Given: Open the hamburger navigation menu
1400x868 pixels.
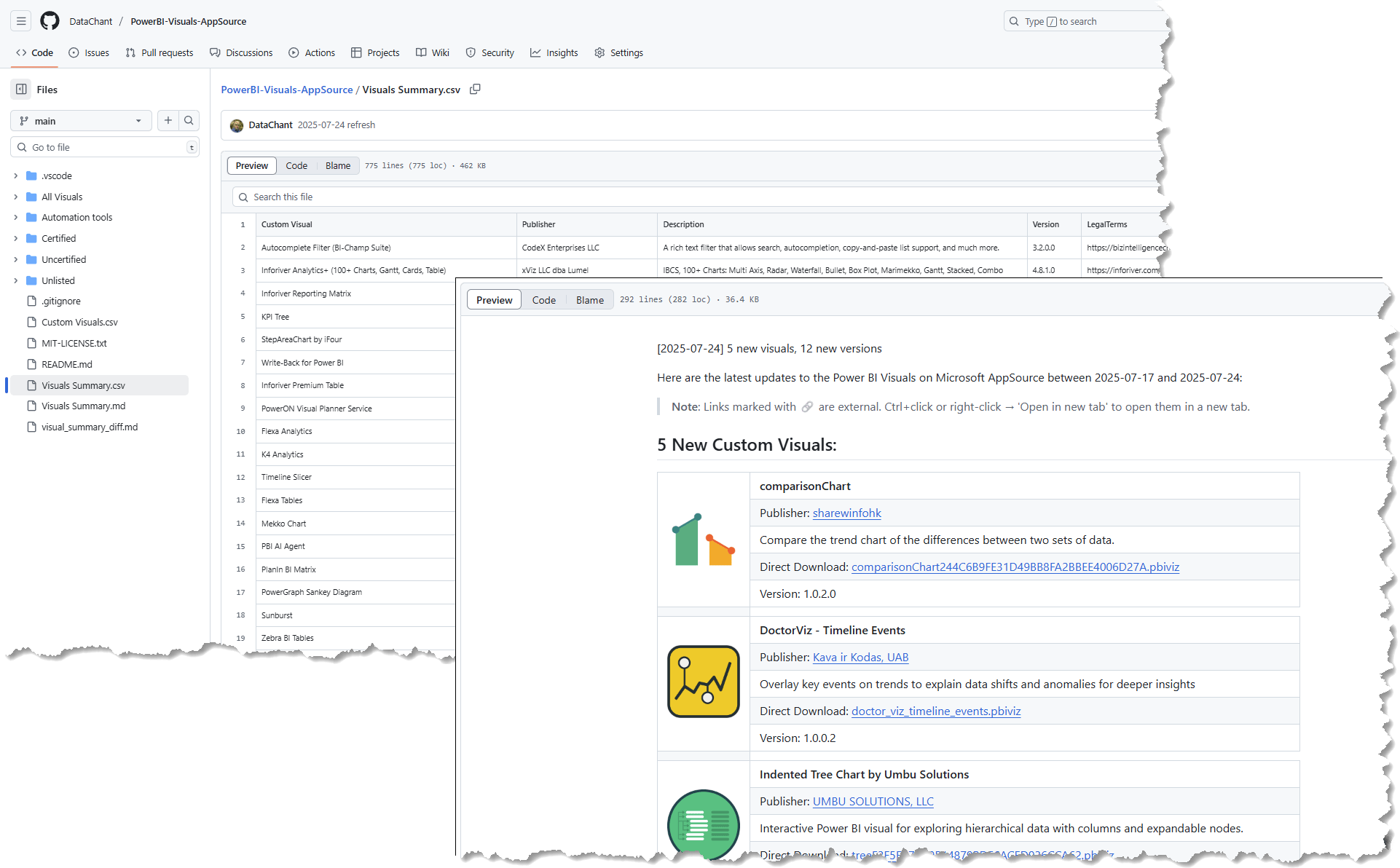Looking at the screenshot, I should pyautogui.click(x=21, y=21).
